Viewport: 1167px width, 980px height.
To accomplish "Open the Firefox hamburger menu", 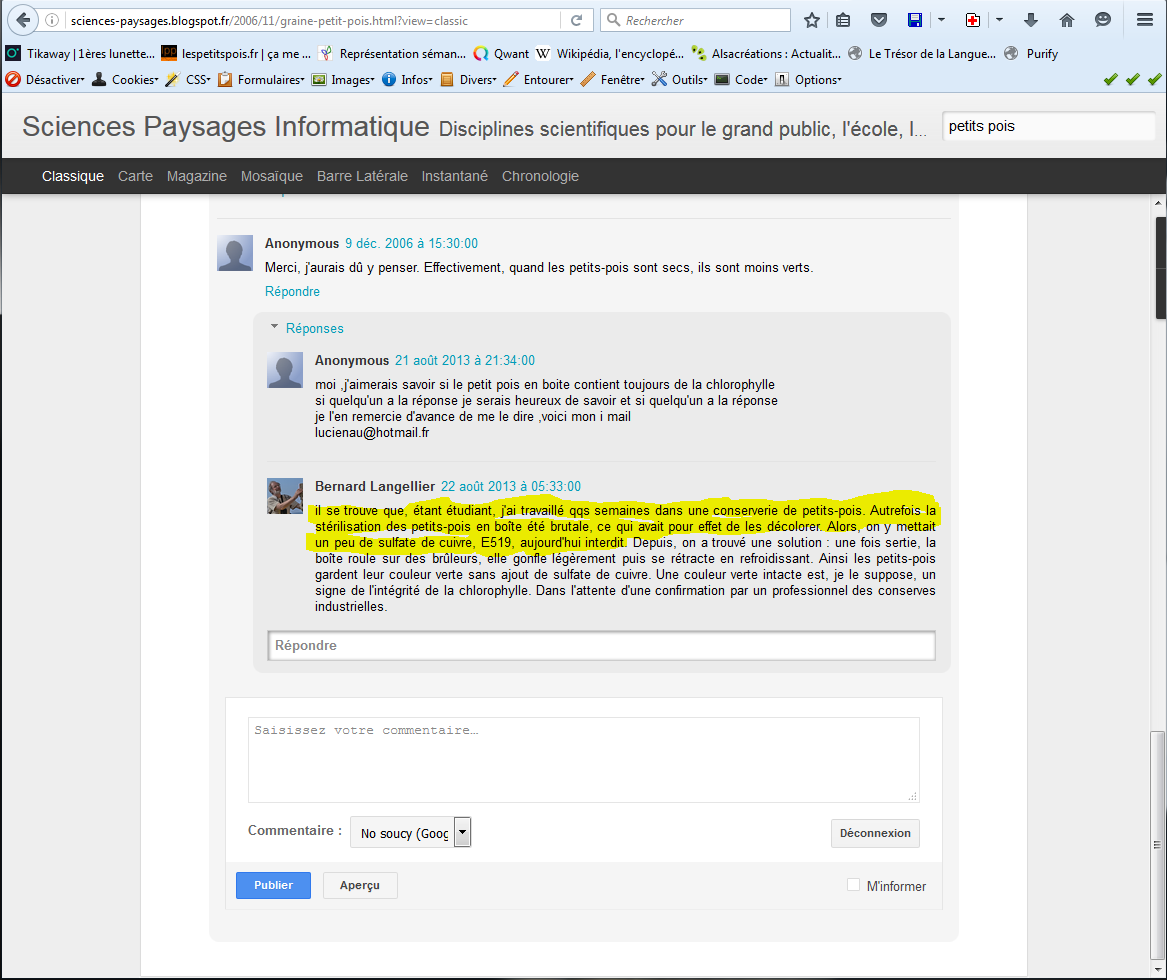I will [1144, 20].
